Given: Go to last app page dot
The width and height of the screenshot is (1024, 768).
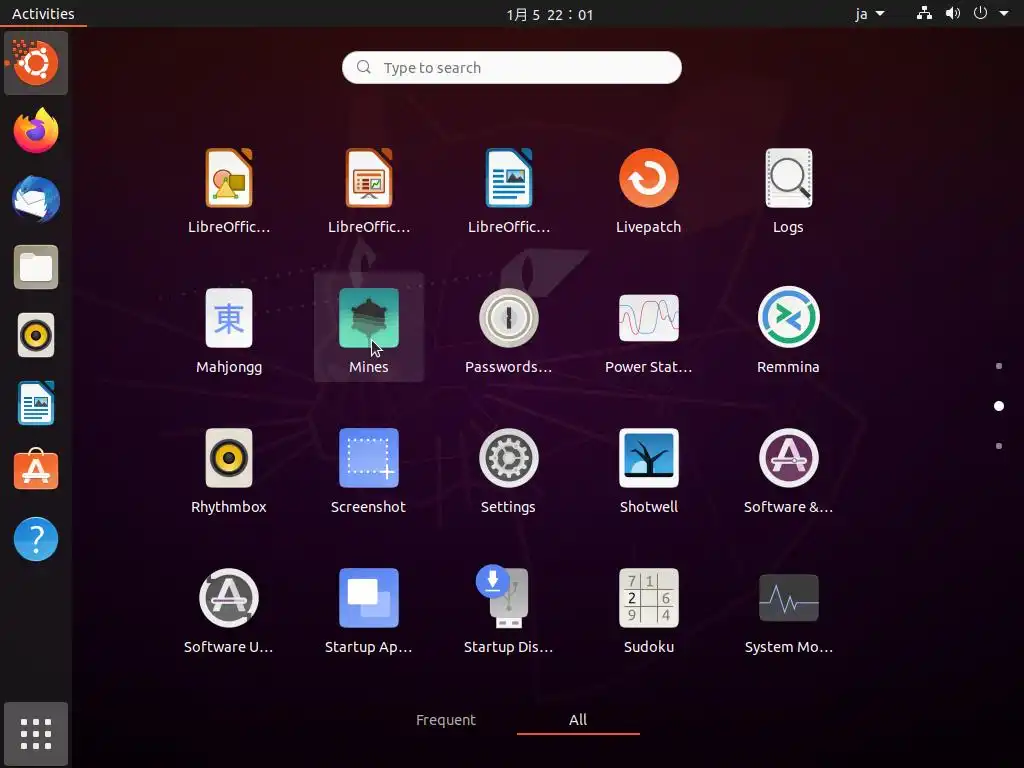Looking at the screenshot, I should [x=999, y=446].
